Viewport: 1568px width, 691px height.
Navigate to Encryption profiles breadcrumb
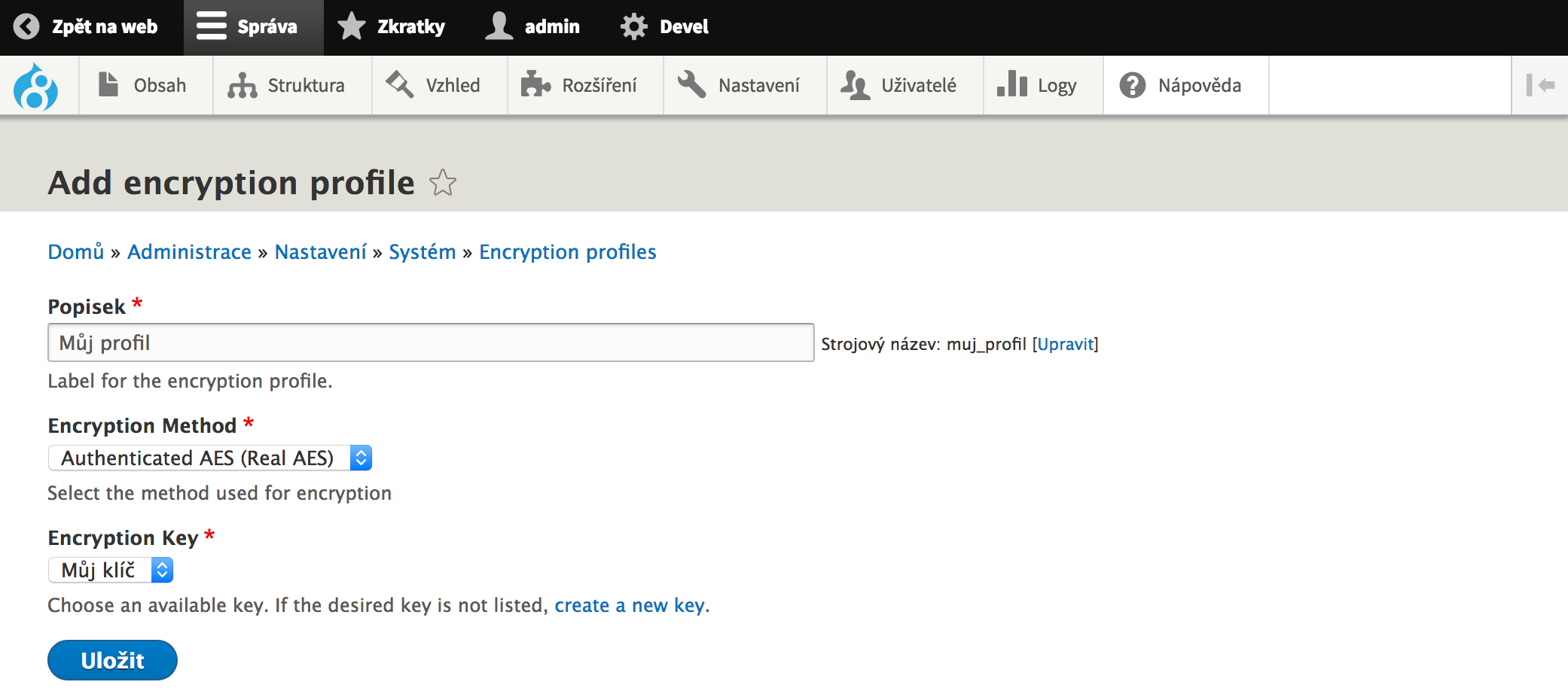pyautogui.click(x=567, y=252)
